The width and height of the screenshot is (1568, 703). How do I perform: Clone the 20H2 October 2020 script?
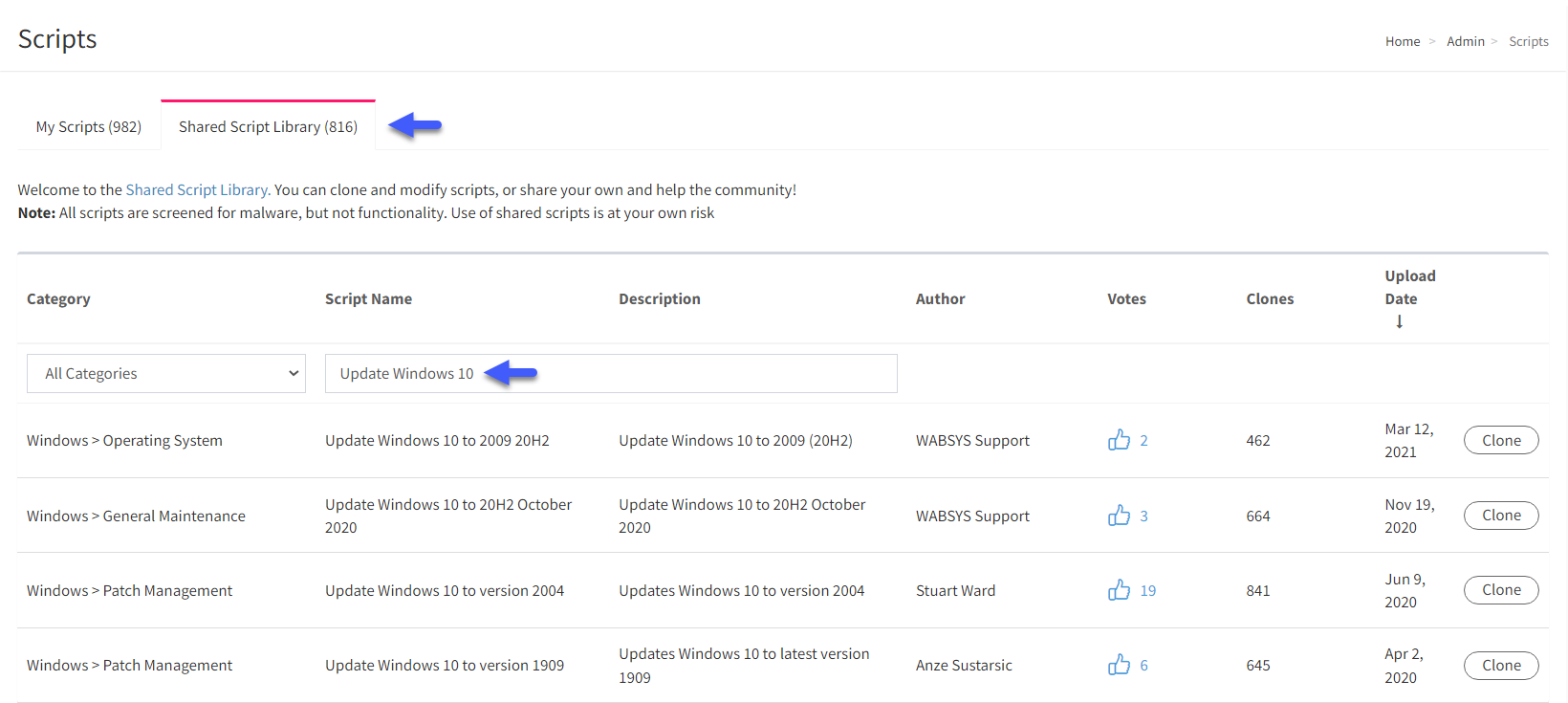tap(1501, 516)
